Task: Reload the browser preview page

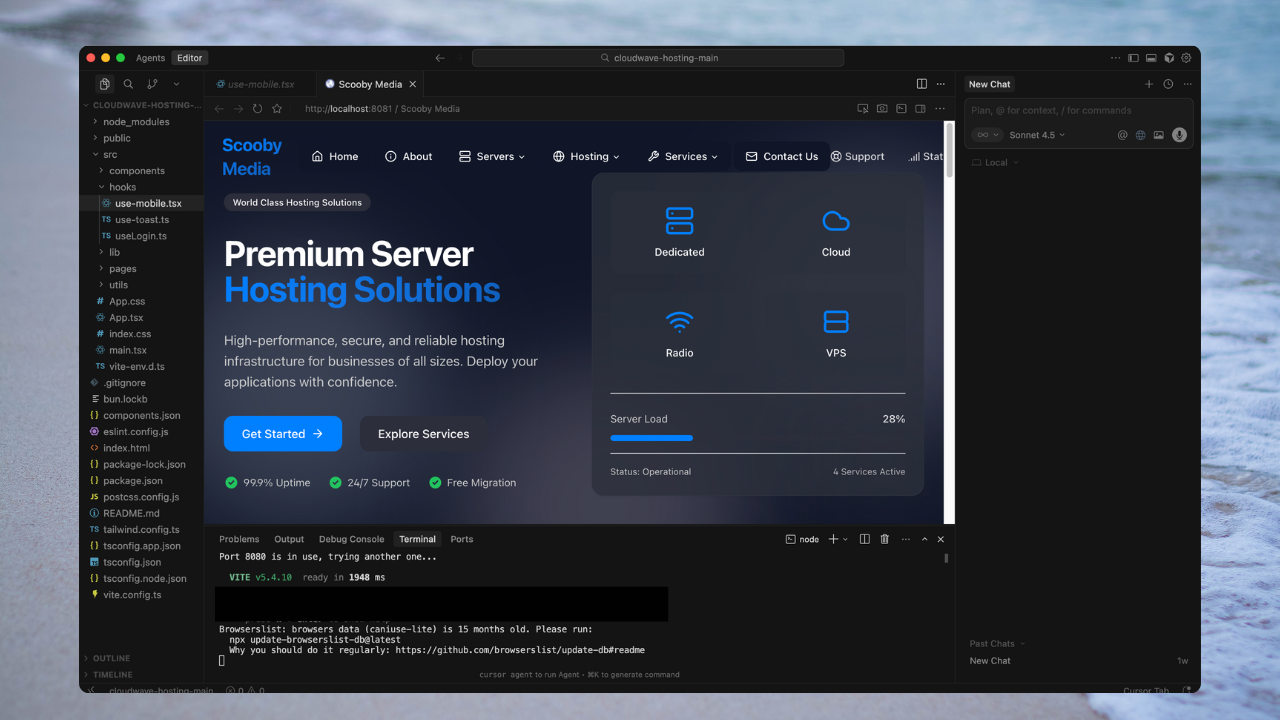Action: pyautogui.click(x=257, y=108)
